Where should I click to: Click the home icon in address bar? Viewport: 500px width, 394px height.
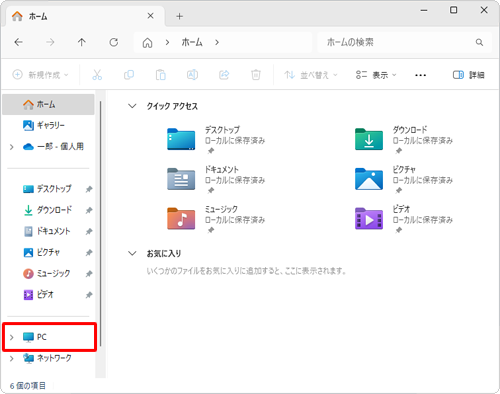coord(147,43)
